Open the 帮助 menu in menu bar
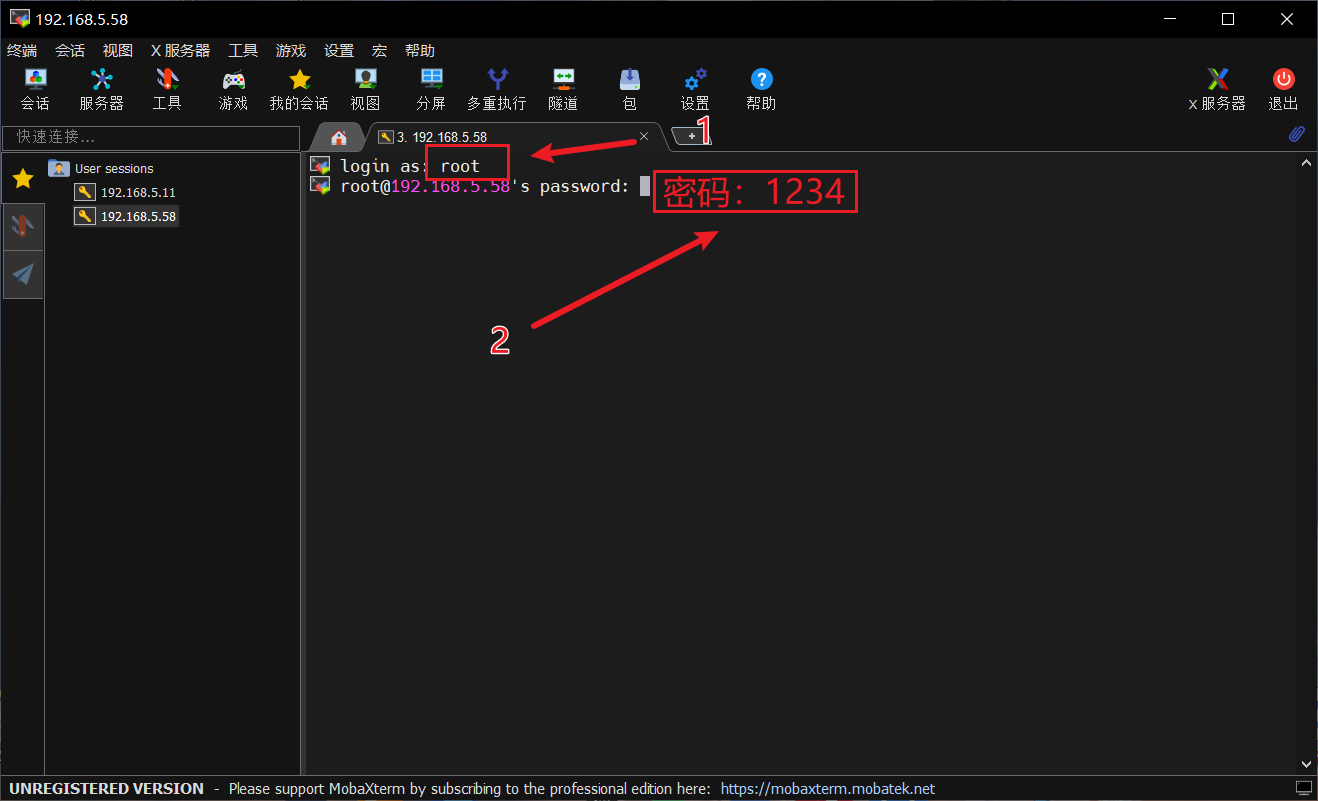 click(x=420, y=51)
